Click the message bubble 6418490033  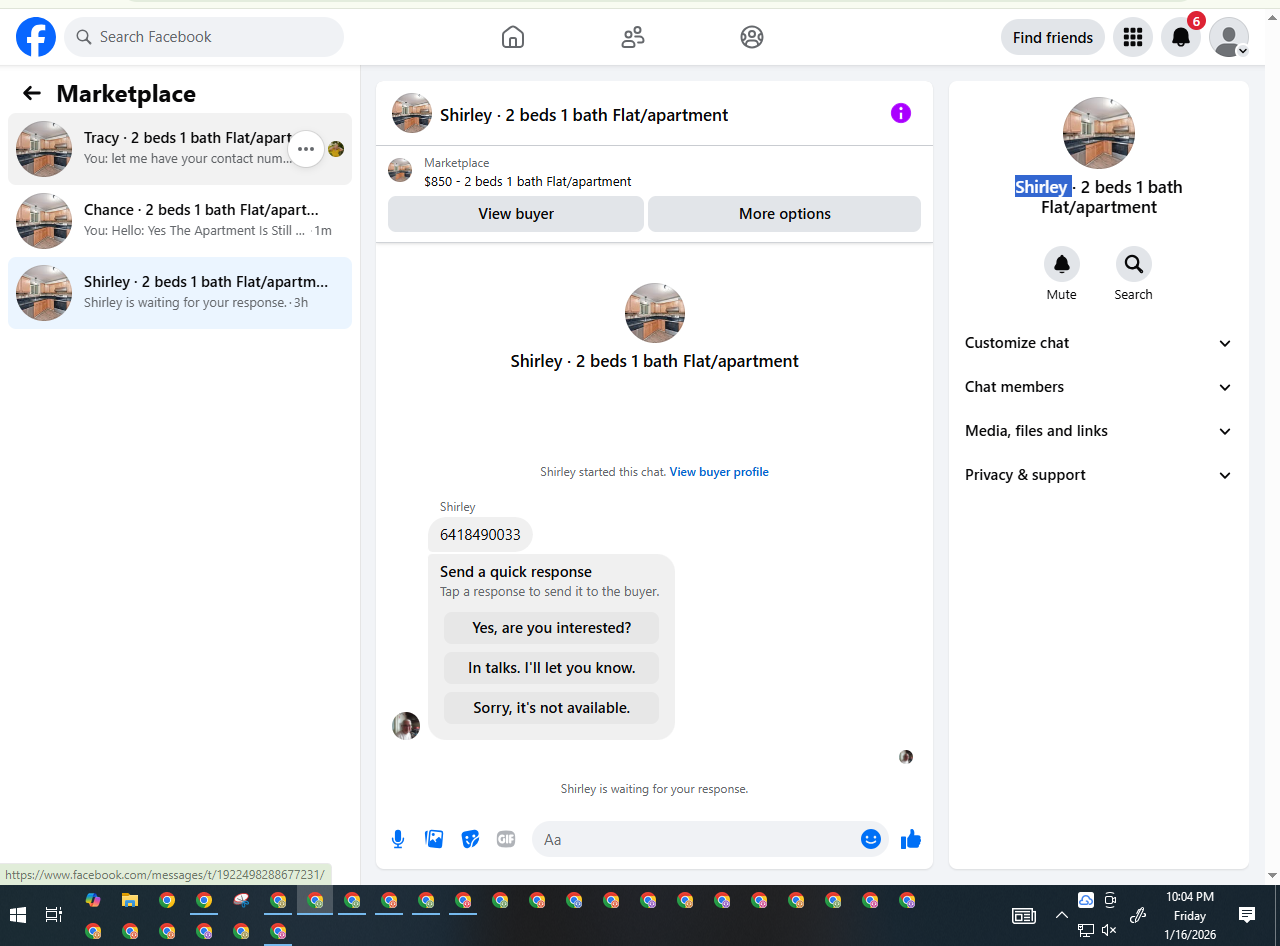[480, 535]
